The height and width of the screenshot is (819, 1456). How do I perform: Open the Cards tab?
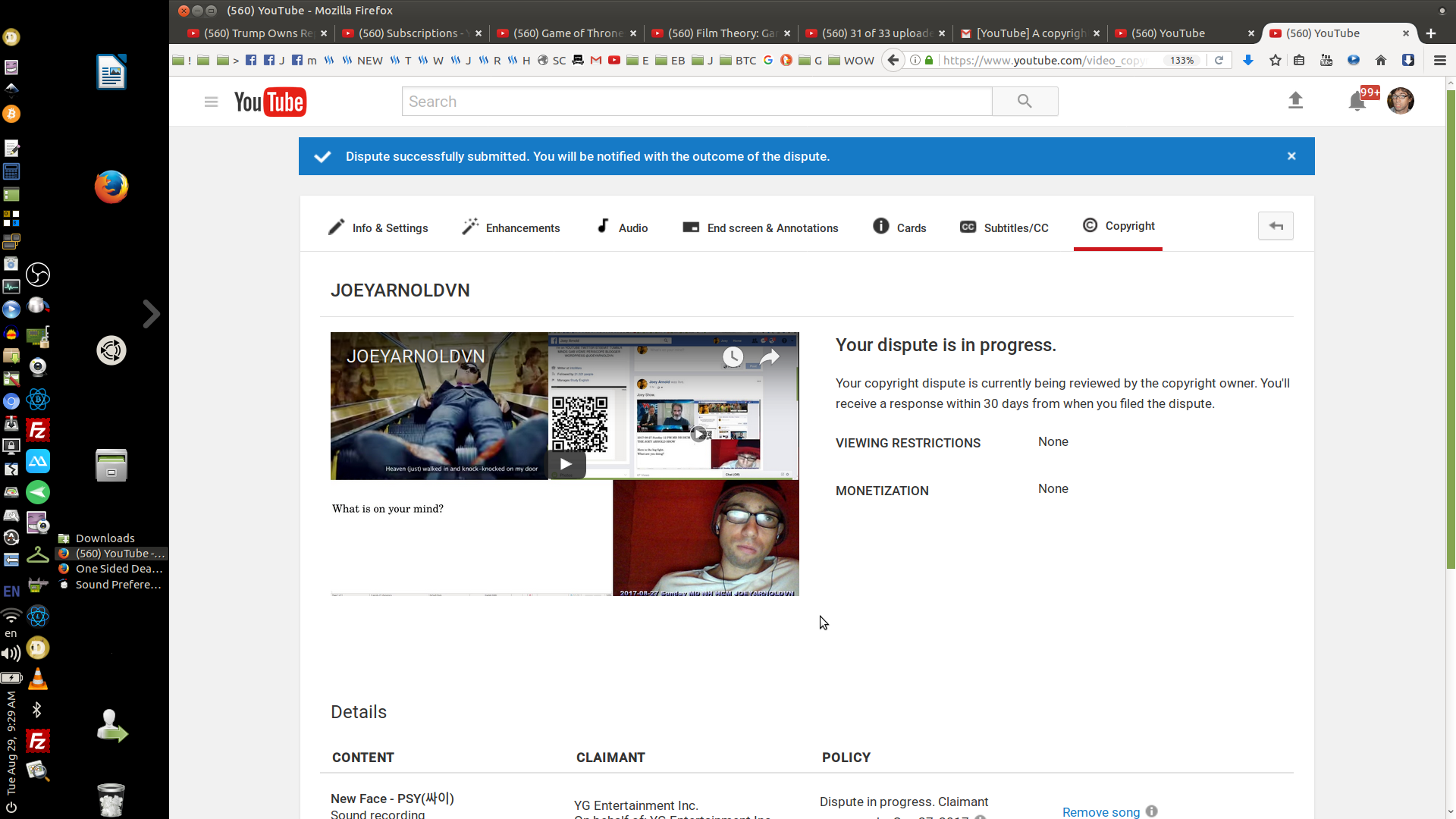click(x=899, y=227)
